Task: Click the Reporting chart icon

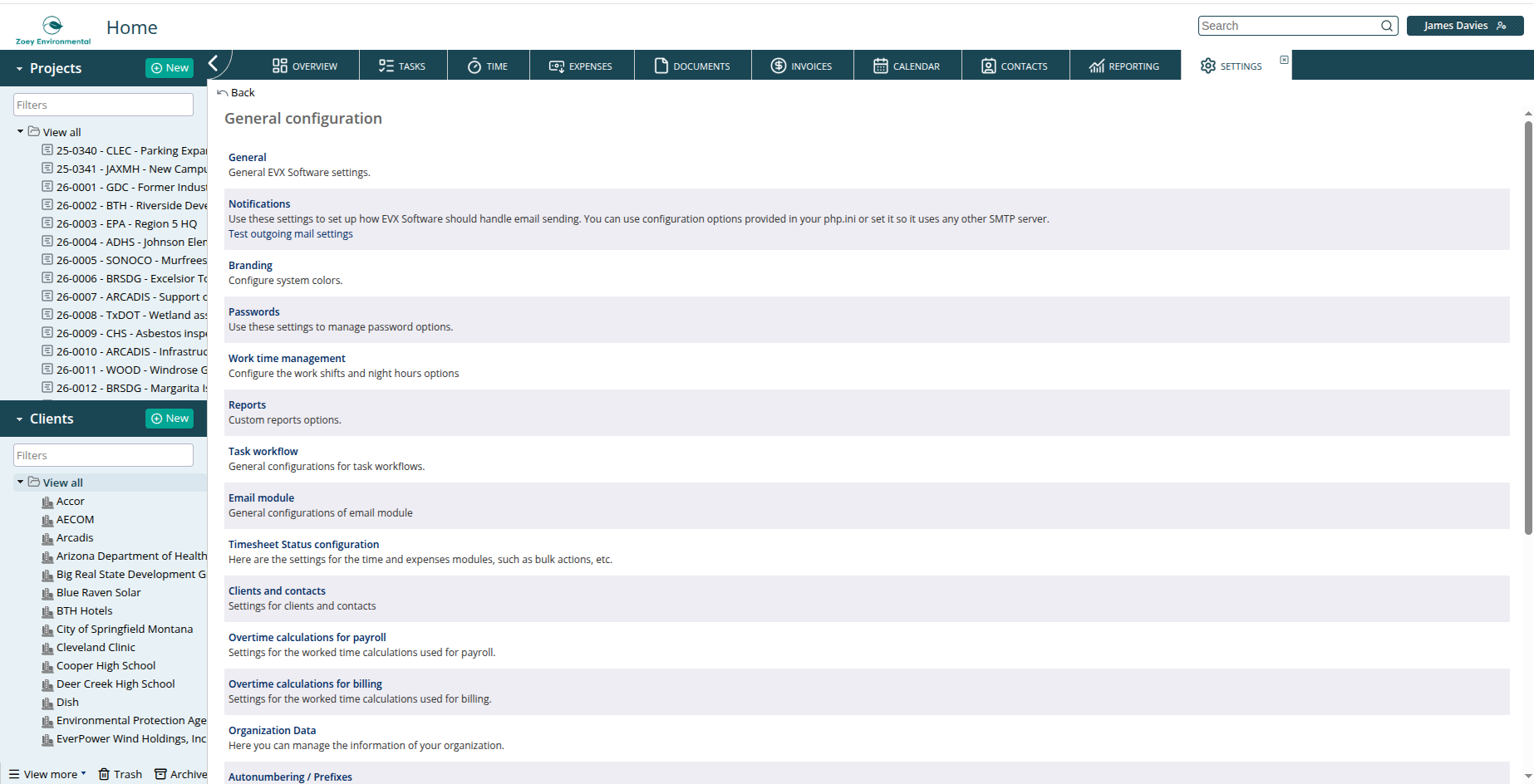Action: [x=1097, y=66]
